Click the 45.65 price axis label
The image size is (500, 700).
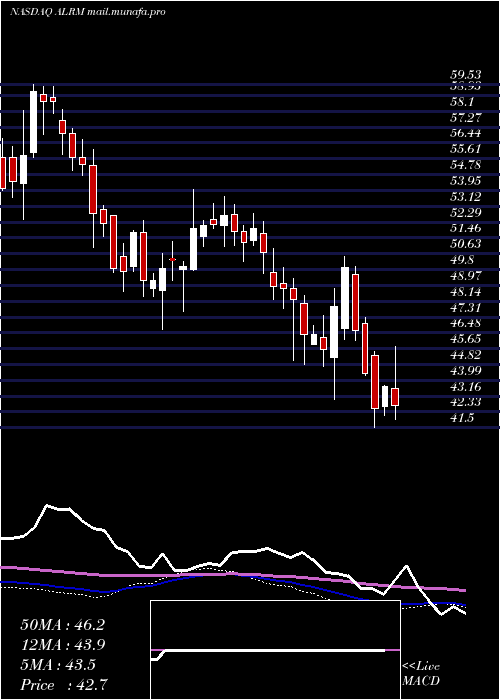click(x=466, y=339)
